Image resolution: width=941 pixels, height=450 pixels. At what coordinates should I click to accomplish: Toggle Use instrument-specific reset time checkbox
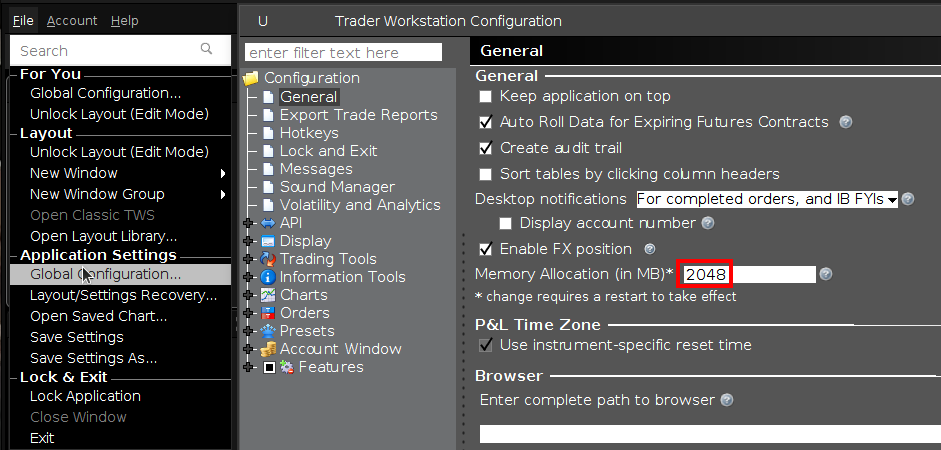[x=486, y=346]
